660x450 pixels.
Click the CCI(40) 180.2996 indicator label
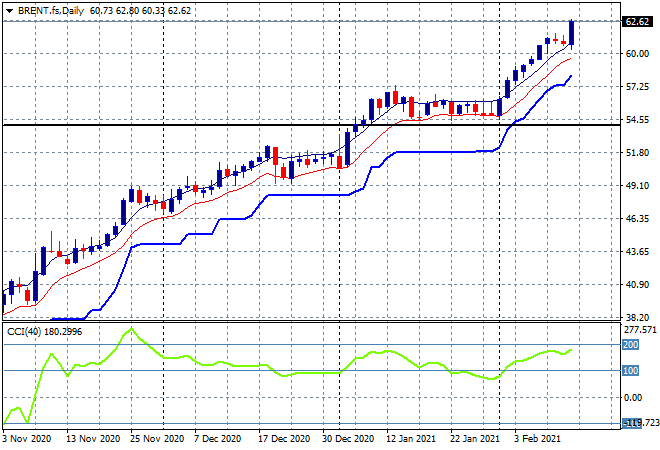click(x=45, y=332)
